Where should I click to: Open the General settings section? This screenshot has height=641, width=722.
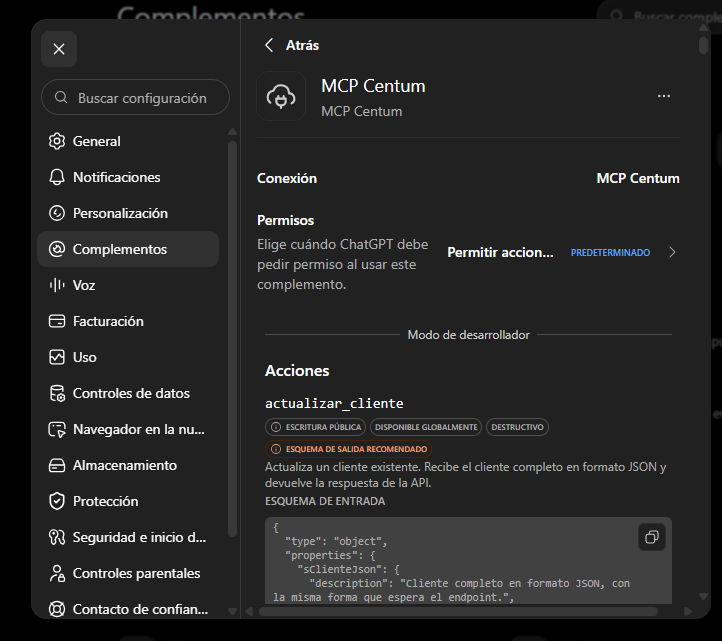[128, 141]
